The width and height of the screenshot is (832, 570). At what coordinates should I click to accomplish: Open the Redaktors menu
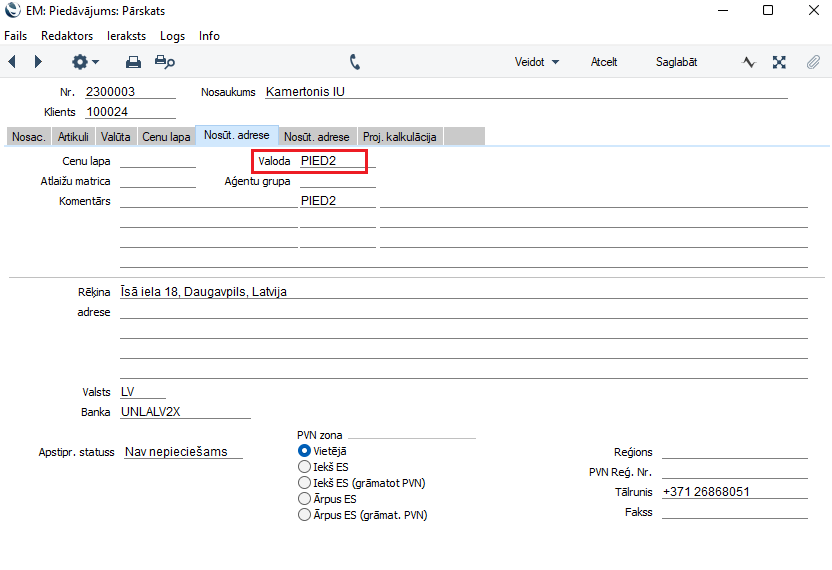click(x=67, y=35)
